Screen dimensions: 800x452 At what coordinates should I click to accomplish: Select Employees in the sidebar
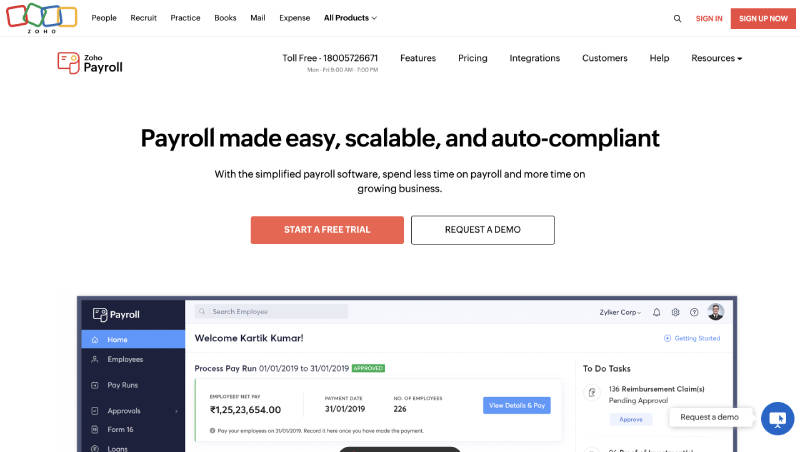(x=125, y=359)
